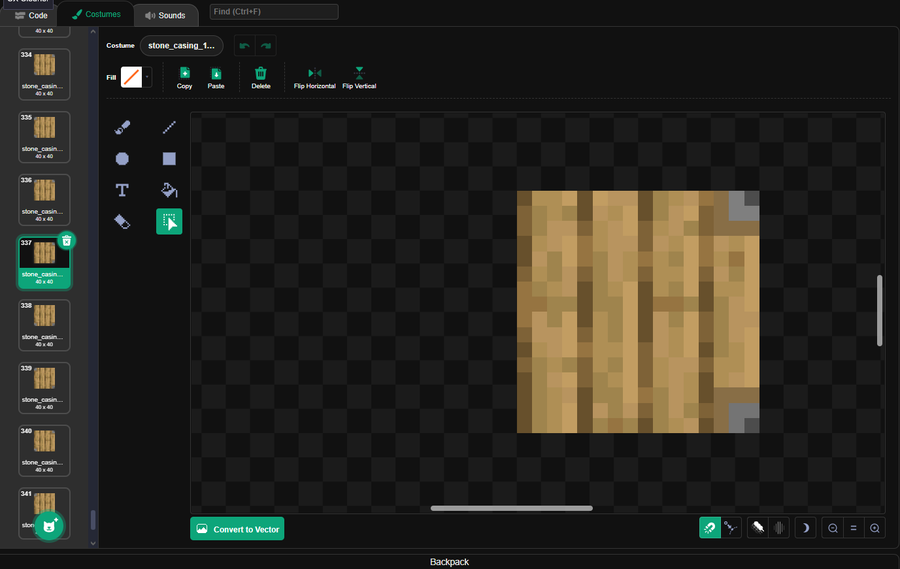
Task: Toggle the magnet snapping option
Action: pyautogui.click(x=710, y=528)
